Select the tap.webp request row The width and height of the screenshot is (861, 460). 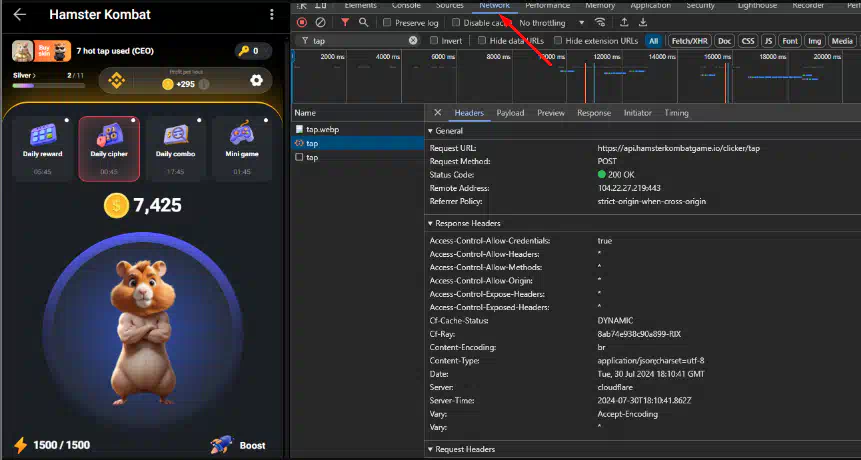357,130
